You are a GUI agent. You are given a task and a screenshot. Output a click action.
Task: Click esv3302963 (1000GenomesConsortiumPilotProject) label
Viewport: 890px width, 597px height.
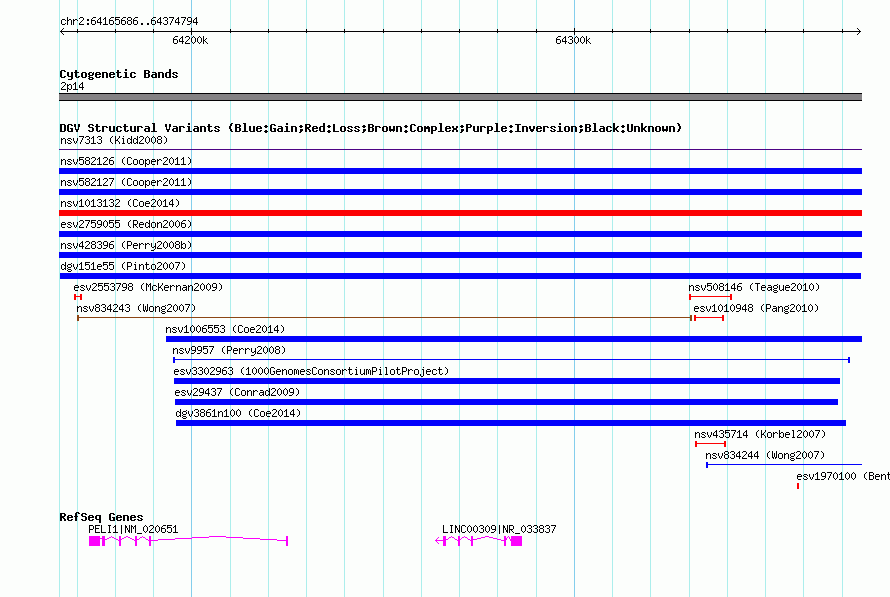(311, 371)
